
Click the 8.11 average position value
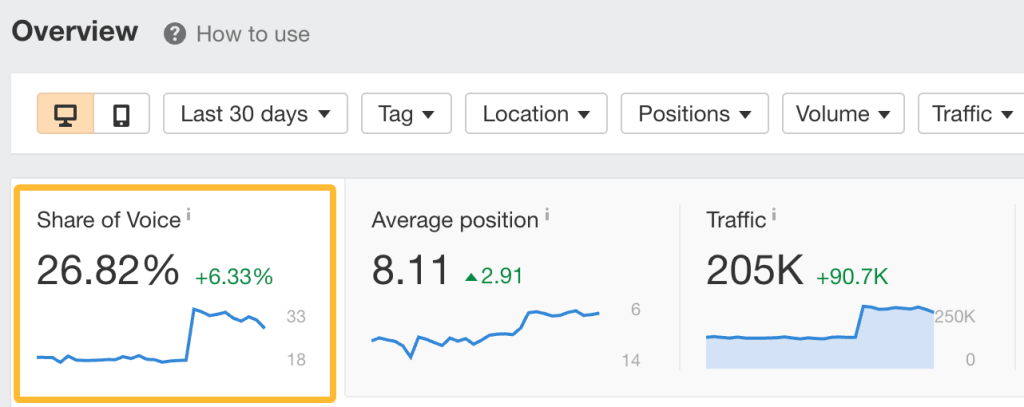[411, 270]
